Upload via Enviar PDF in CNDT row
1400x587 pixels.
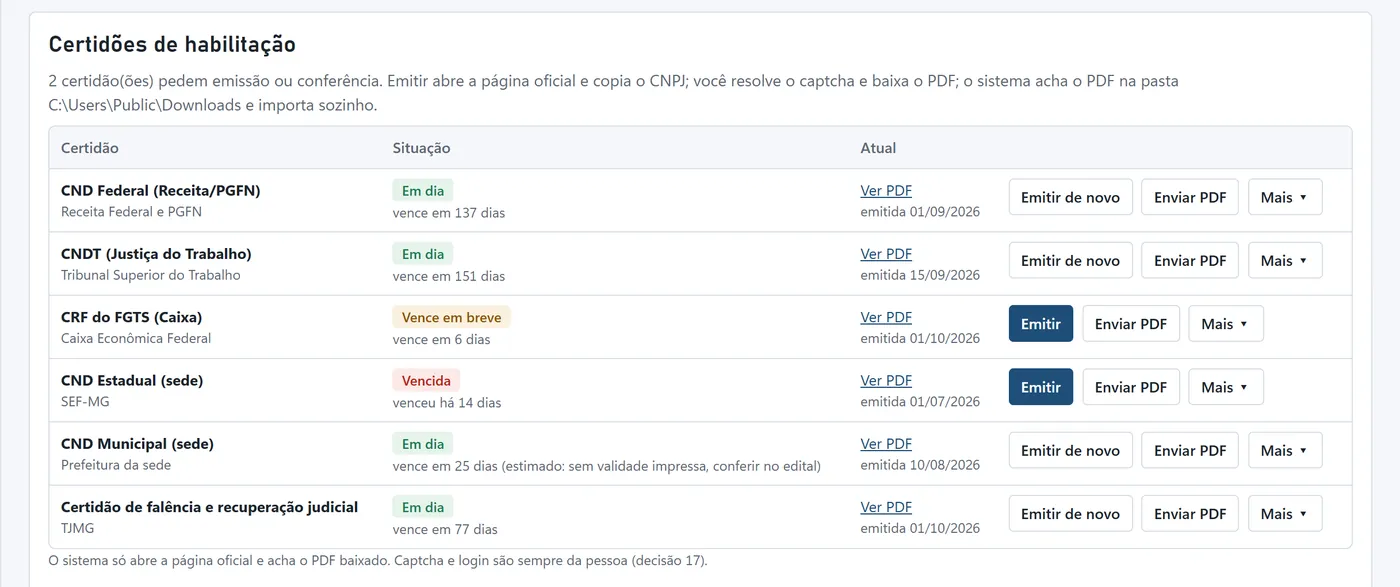pyautogui.click(x=1190, y=260)
